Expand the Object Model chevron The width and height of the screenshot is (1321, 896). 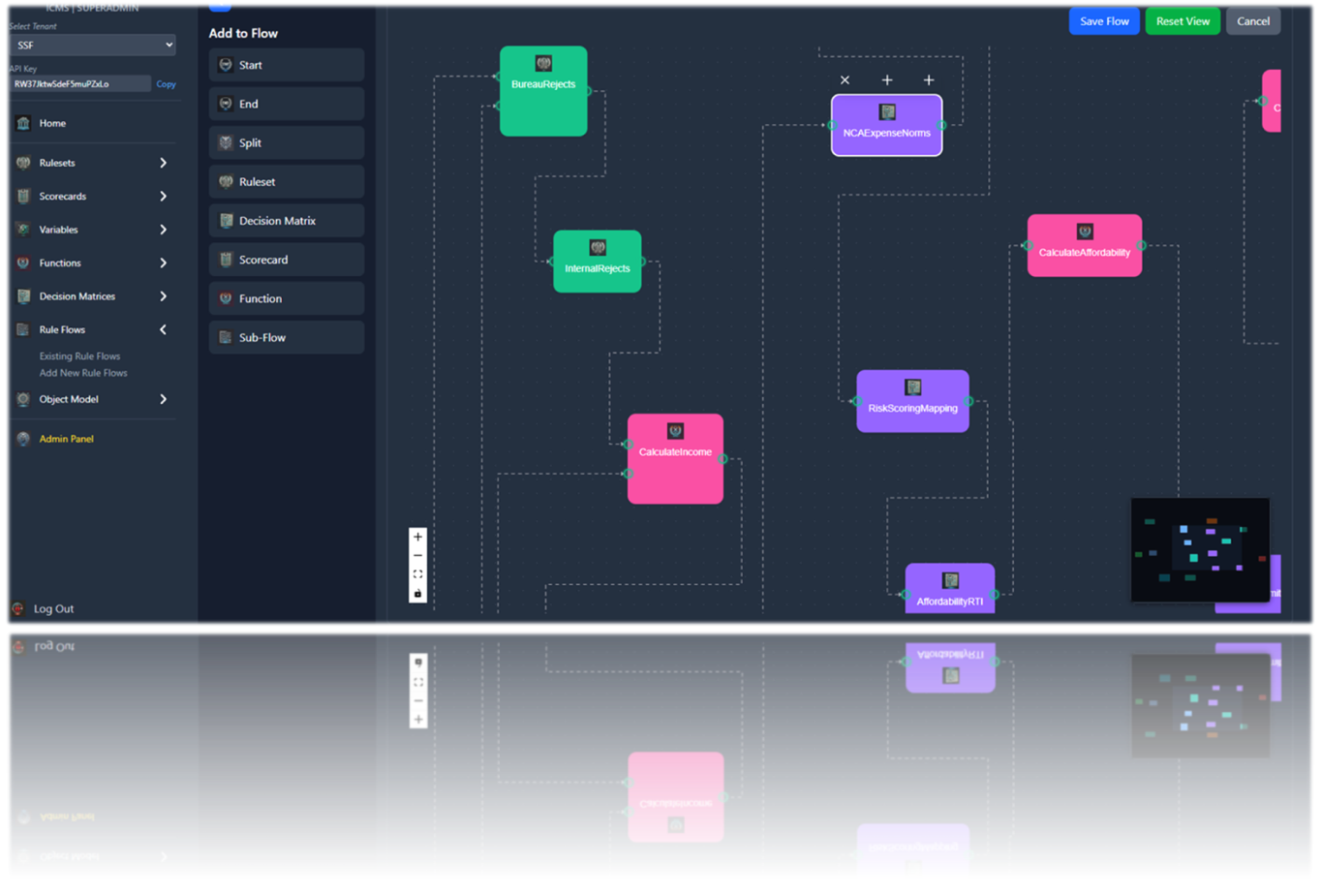coord(163,399)
